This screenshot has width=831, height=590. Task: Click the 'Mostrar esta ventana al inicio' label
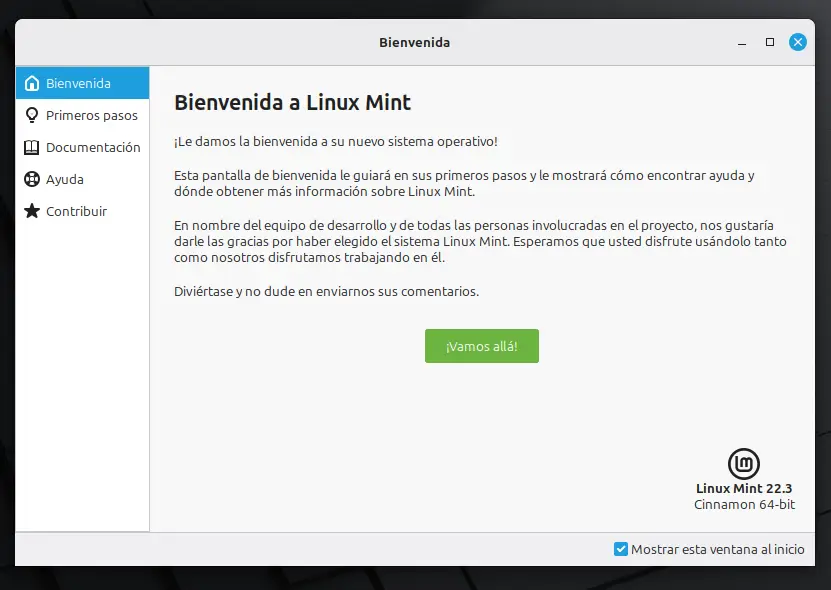717,549
